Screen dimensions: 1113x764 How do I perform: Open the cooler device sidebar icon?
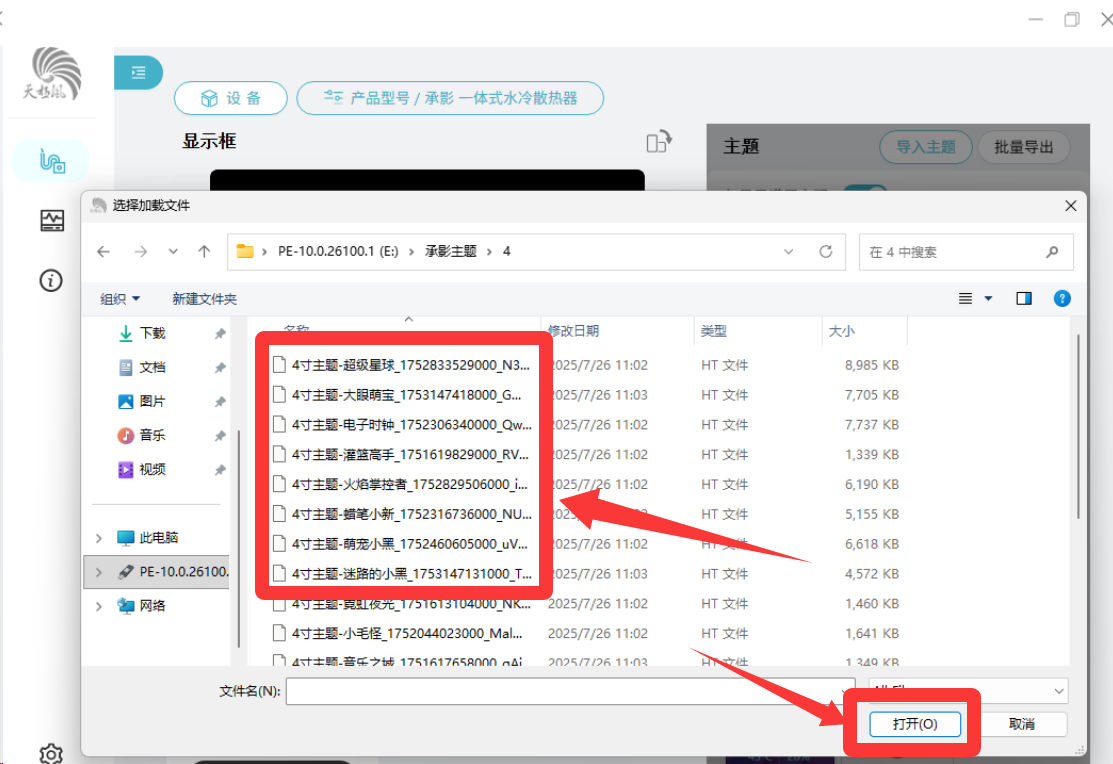pyautogui.click(x=52, y=161)
